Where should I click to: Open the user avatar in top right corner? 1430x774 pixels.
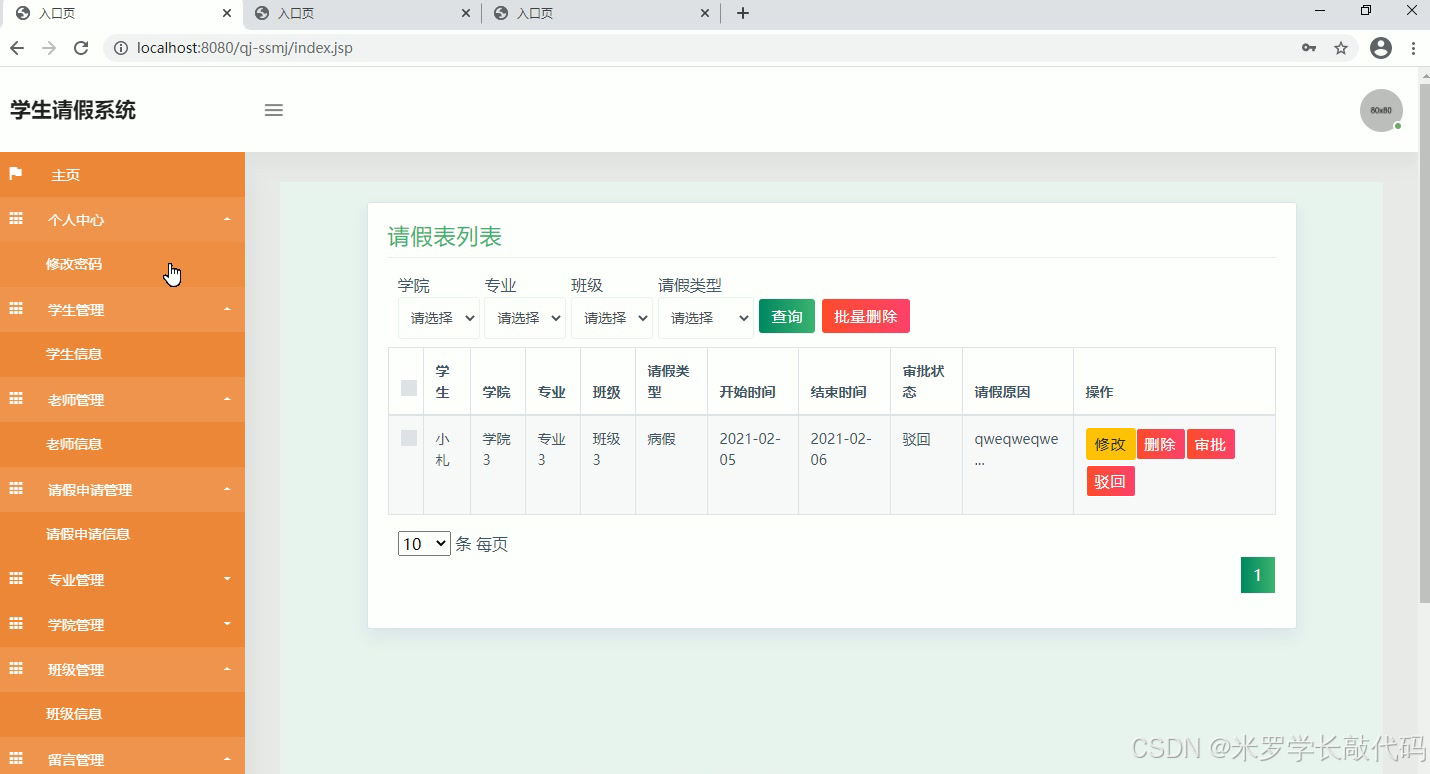click(1381, 110)
